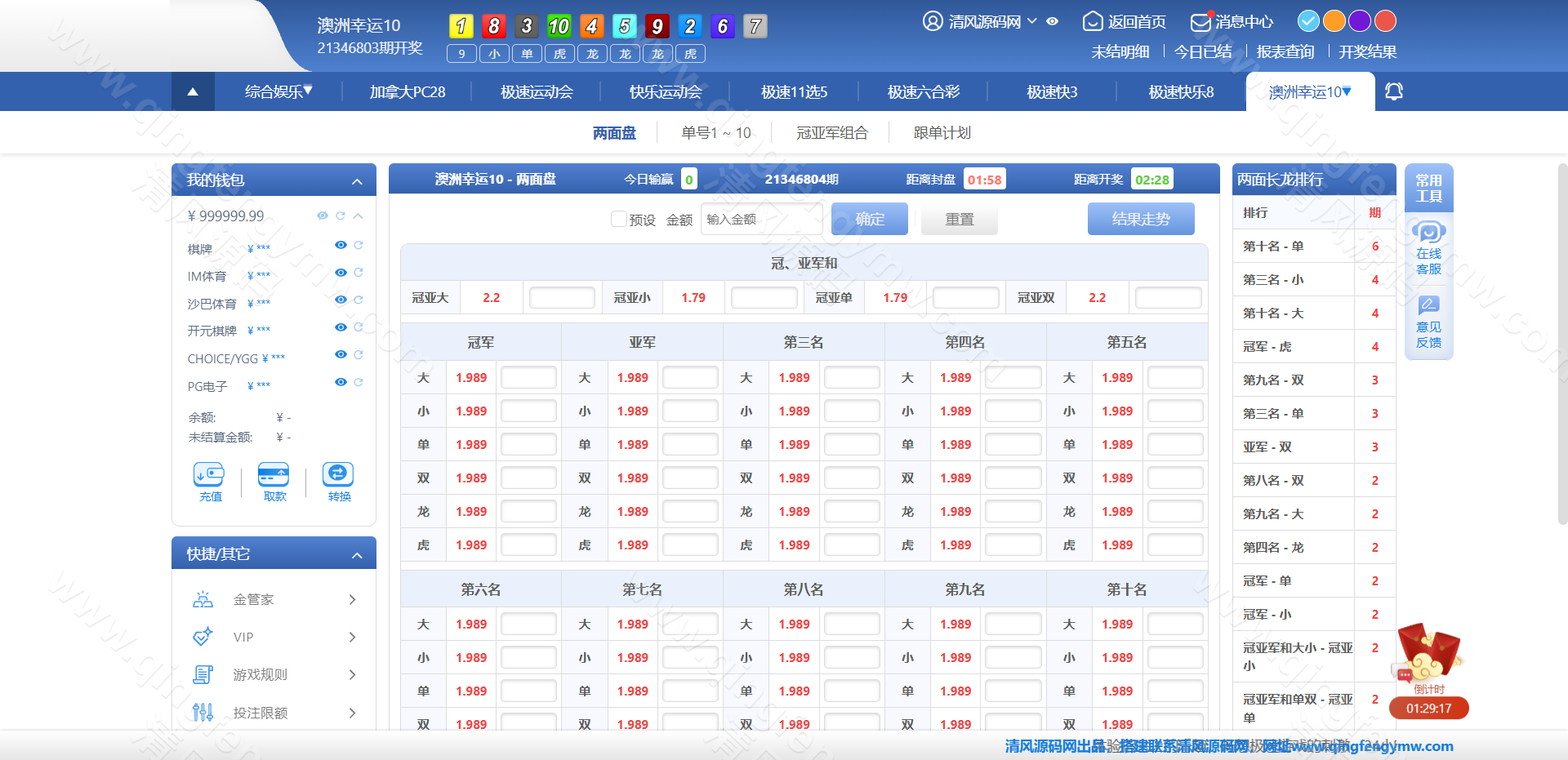This screenshot has width=1568, height=760.
Task: Click the return home icon
Action: (1093, 21)
